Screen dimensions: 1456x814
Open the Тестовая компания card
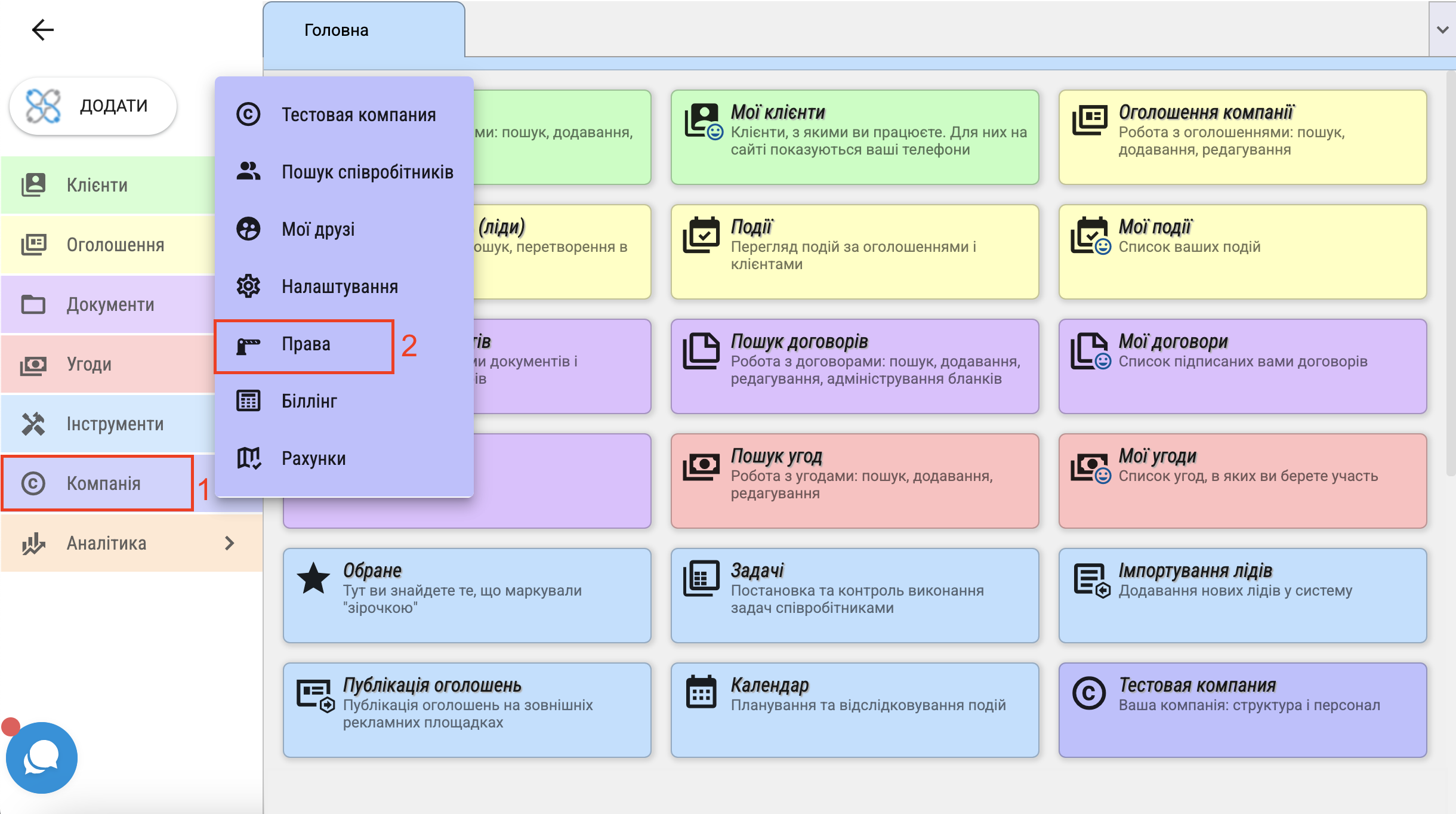[1243, 710]
